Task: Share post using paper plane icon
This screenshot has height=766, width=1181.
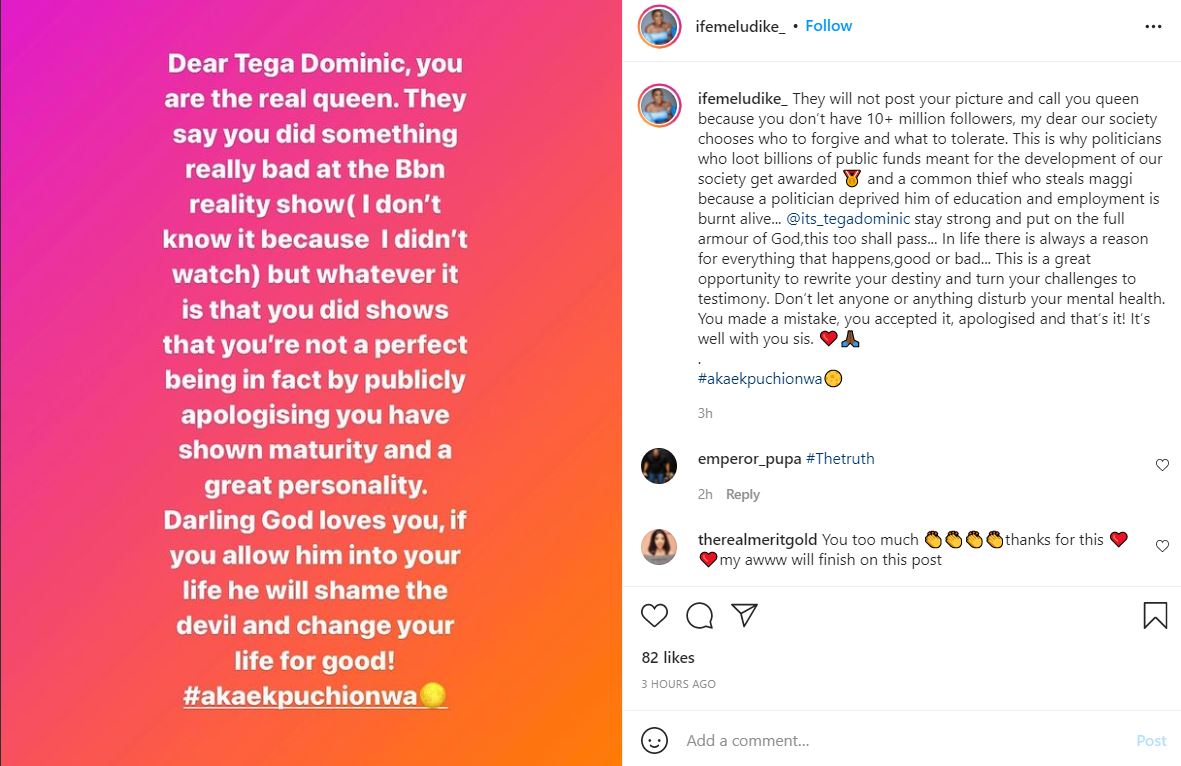Action: tap(744, 615)
